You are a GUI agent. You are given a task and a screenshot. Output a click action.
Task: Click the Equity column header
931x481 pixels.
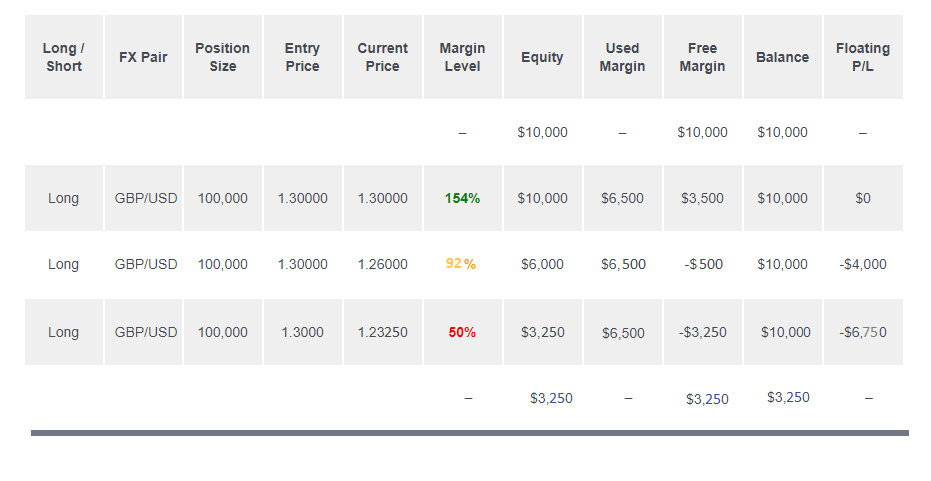point(542,57)
